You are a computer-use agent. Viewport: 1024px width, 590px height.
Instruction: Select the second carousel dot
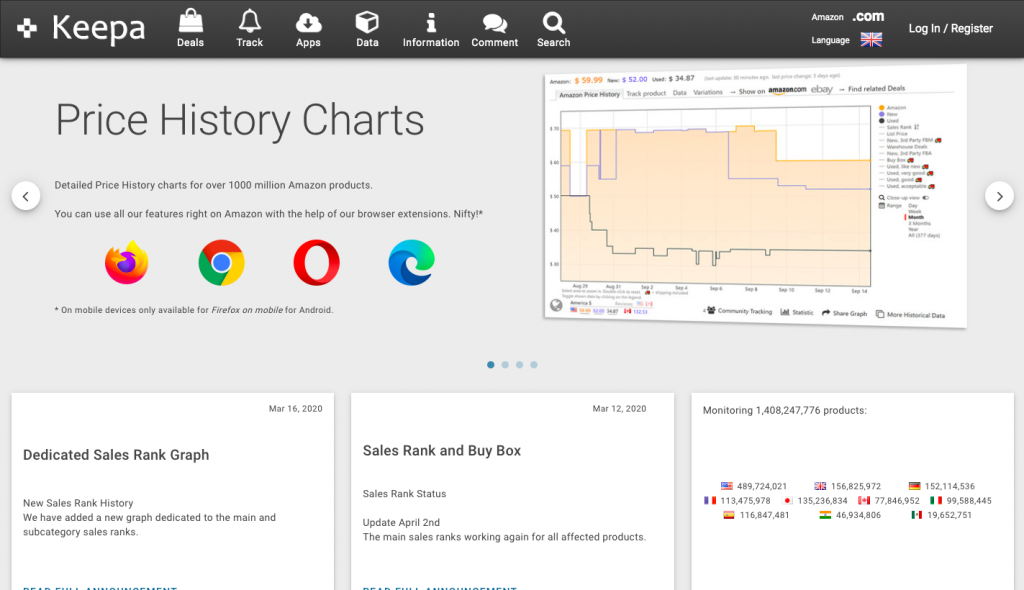click(505, 365)
